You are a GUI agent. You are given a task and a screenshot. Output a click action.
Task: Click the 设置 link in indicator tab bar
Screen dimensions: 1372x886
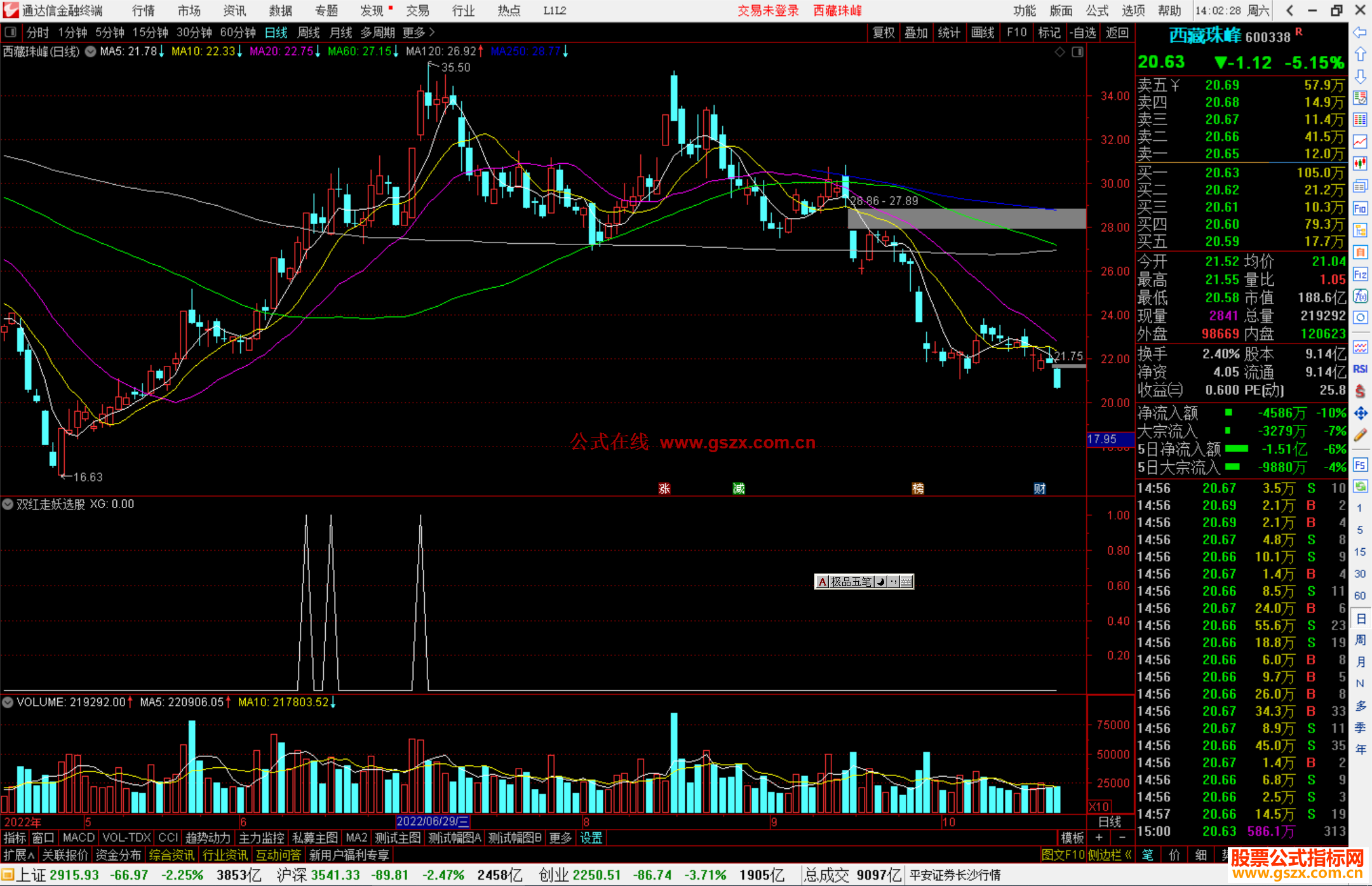tap(591, 838)
